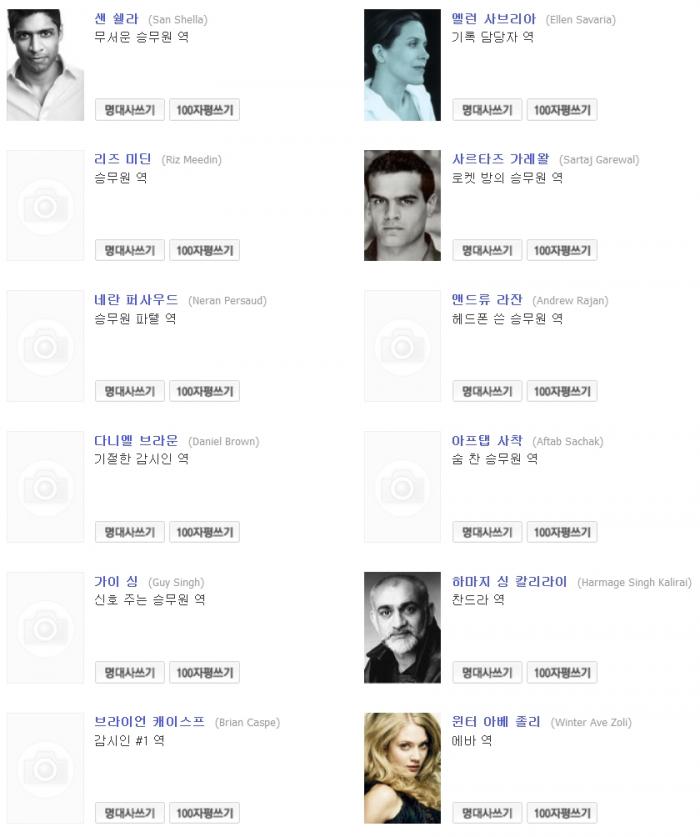Open the 샌 쉘라 actor name link
Screen dimensions: 700x837
coord(116,19)
